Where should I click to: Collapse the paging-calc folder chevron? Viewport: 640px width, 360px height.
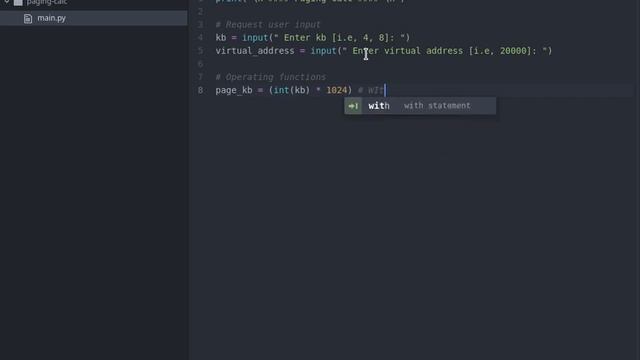(x=7, y=2)
